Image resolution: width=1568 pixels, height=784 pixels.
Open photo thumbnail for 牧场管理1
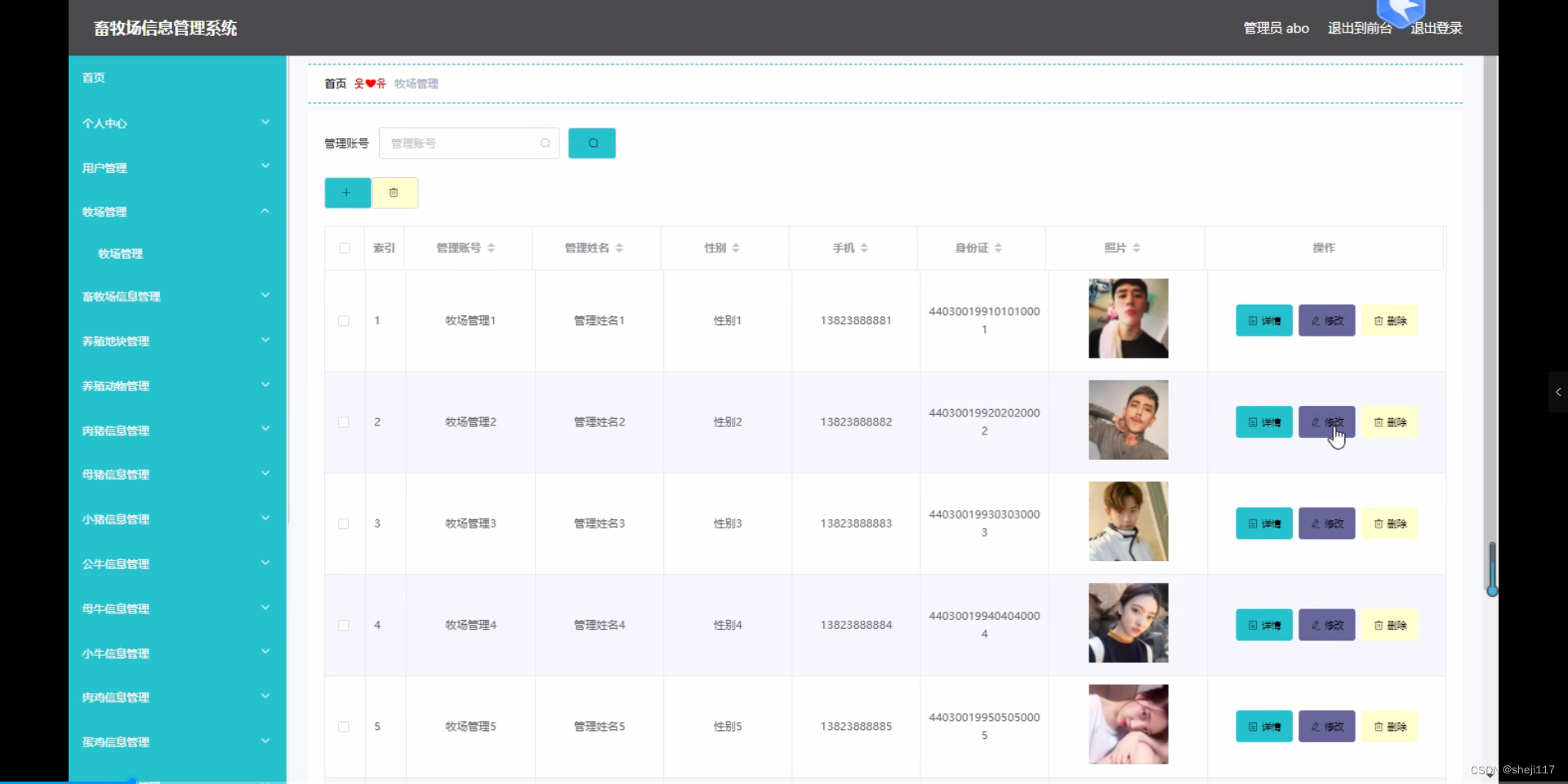(x=1128, y=318)
